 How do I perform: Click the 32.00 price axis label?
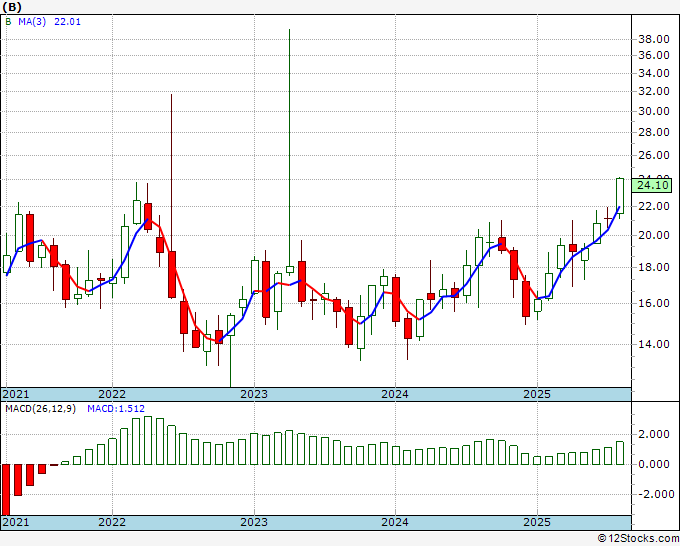[x=654, y=92]
